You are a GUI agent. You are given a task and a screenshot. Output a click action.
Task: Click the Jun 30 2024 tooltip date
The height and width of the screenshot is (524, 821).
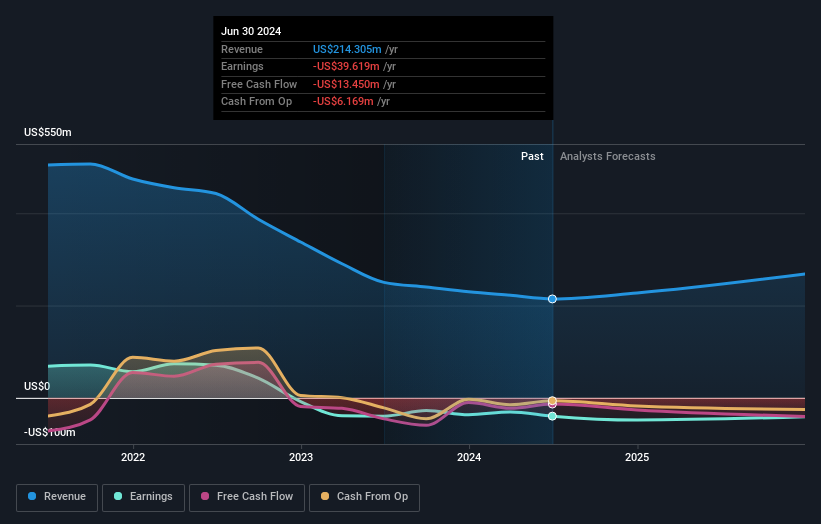[x=251, y=31]
